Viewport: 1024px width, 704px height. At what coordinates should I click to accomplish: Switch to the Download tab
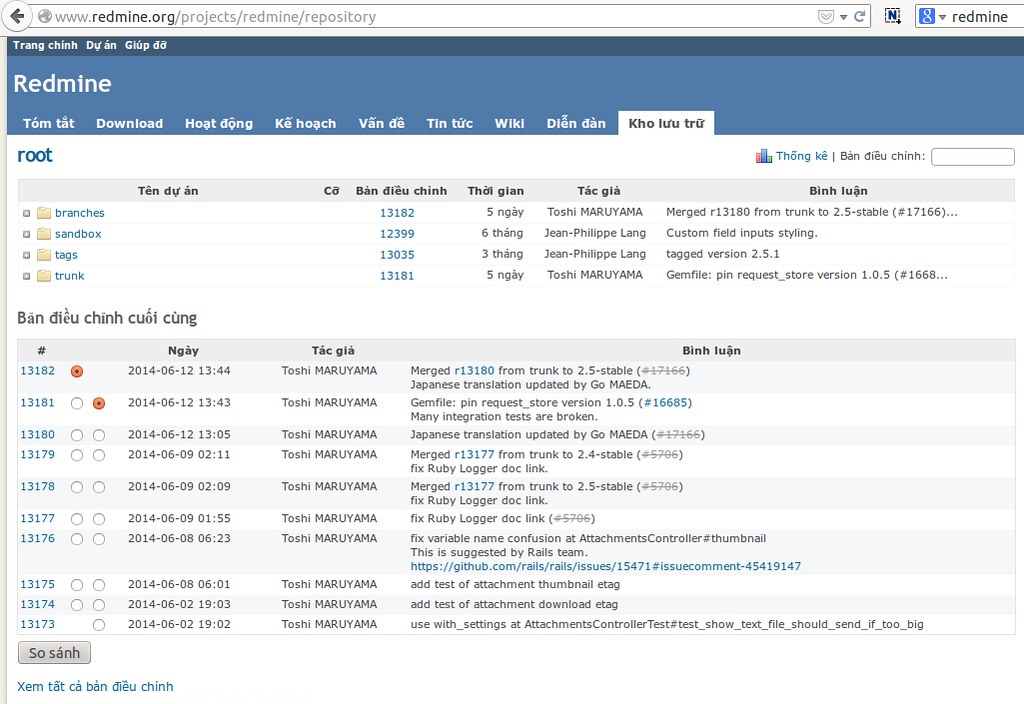tap(129, 123)
